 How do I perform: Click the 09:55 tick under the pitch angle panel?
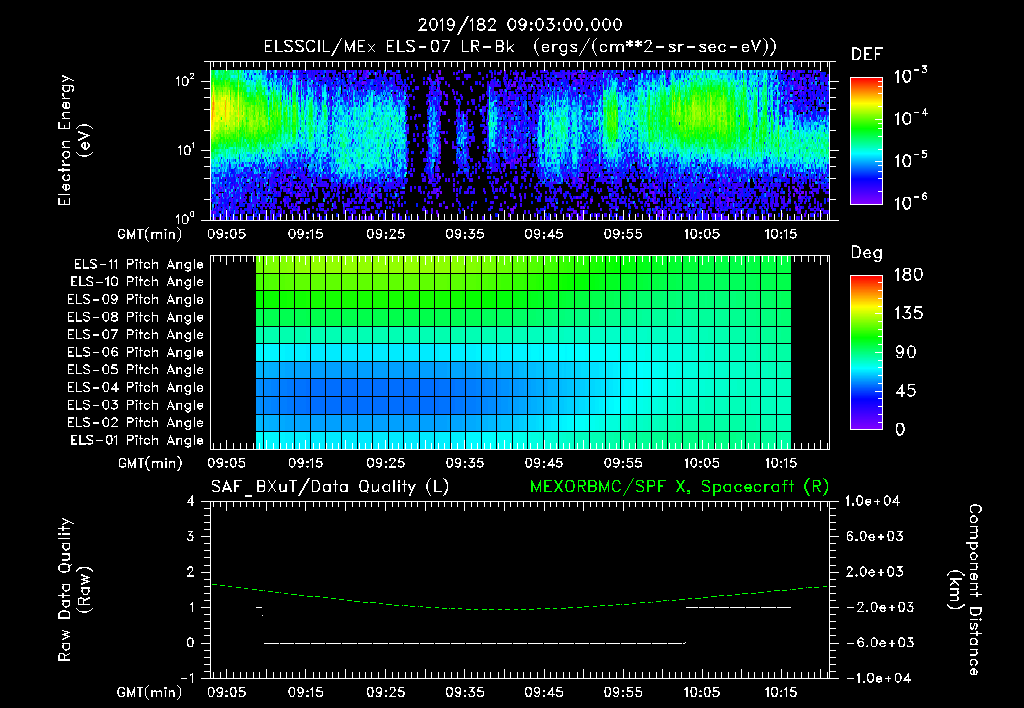(x=622, y=463)
